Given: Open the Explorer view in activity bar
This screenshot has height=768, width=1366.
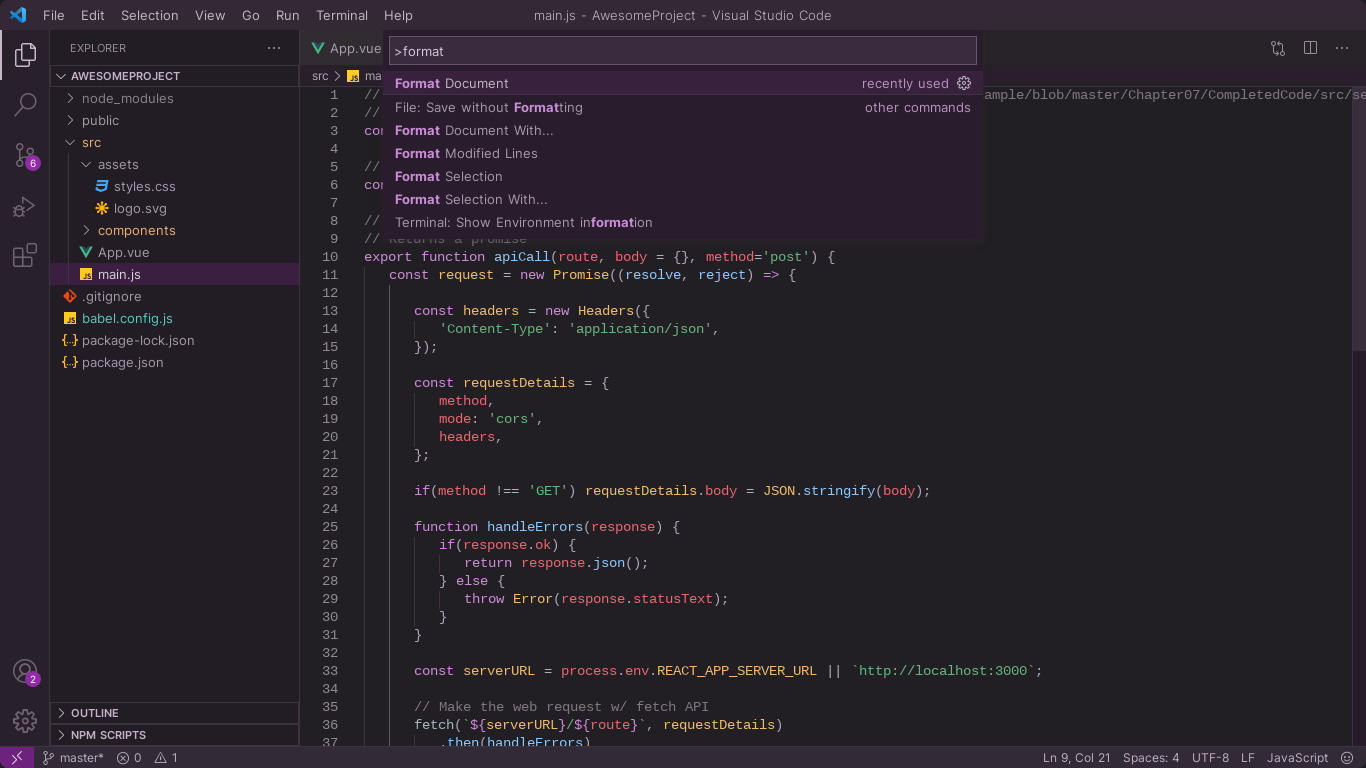Looking at the screenshot, I should (x=25, y=54).
